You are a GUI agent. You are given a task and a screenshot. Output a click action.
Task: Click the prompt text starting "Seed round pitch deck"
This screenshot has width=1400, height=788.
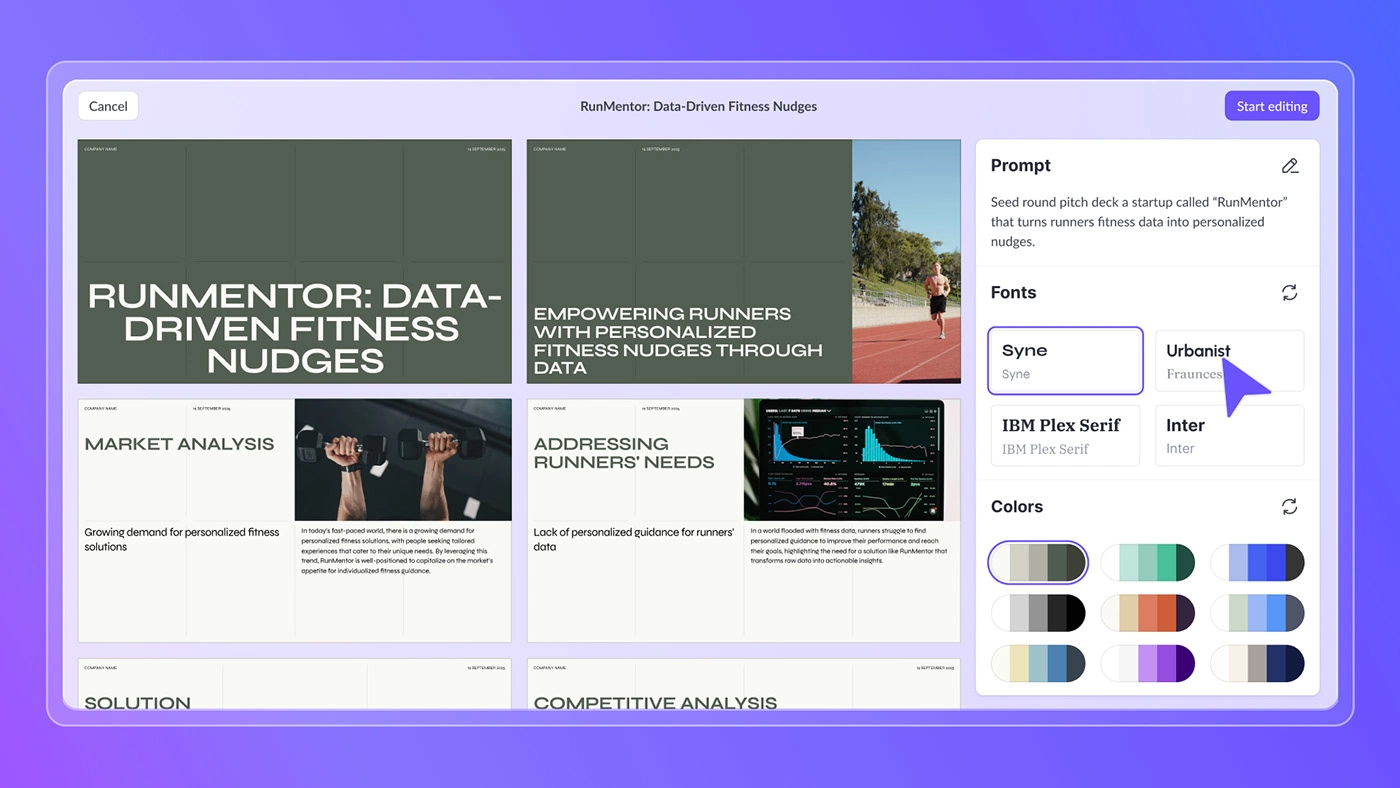1140,222
